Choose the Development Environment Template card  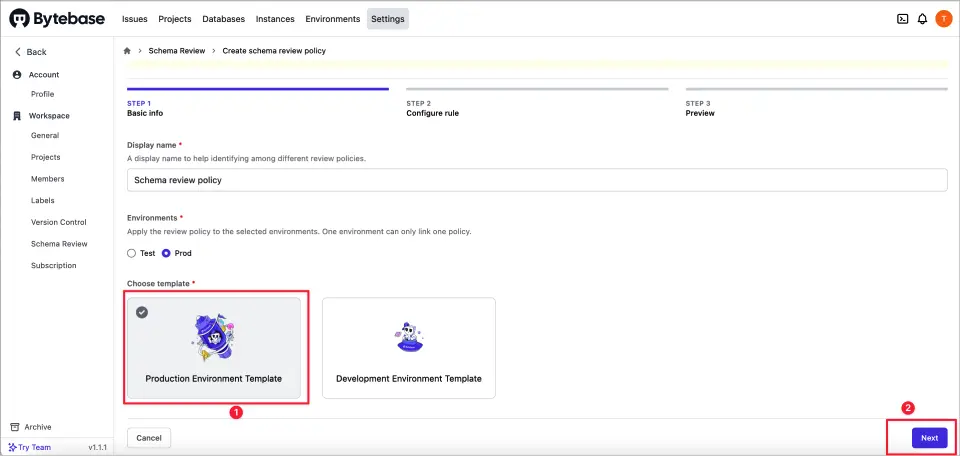click(408, 348)
